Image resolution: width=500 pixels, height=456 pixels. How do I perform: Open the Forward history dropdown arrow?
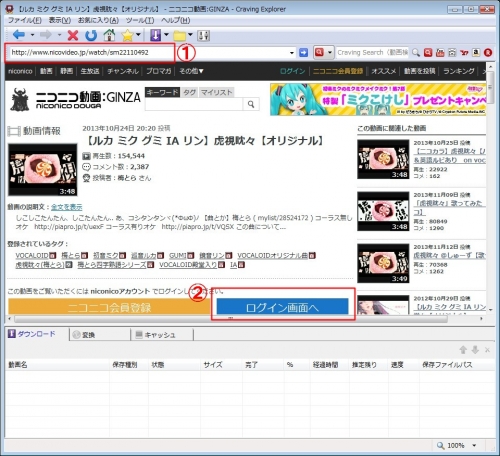(x=59, y=35)
